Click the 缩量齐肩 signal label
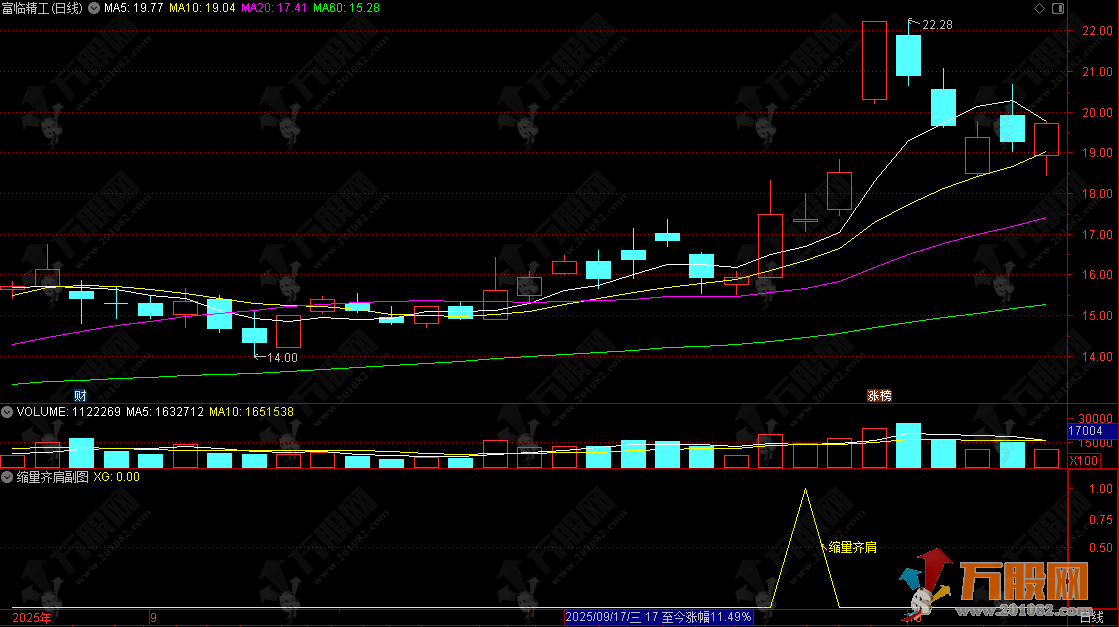This screenshot has width=1119, height=627. 852,547
